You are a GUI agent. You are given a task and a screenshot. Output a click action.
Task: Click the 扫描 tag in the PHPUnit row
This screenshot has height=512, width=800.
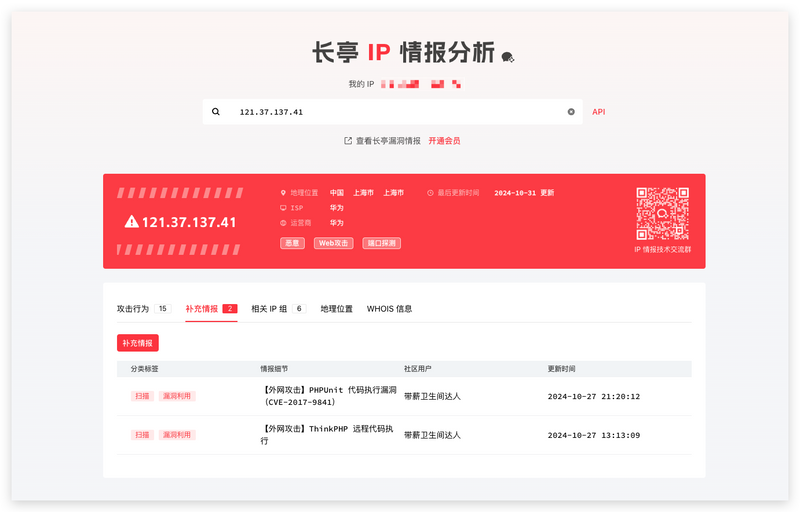[x=142, y=396]
